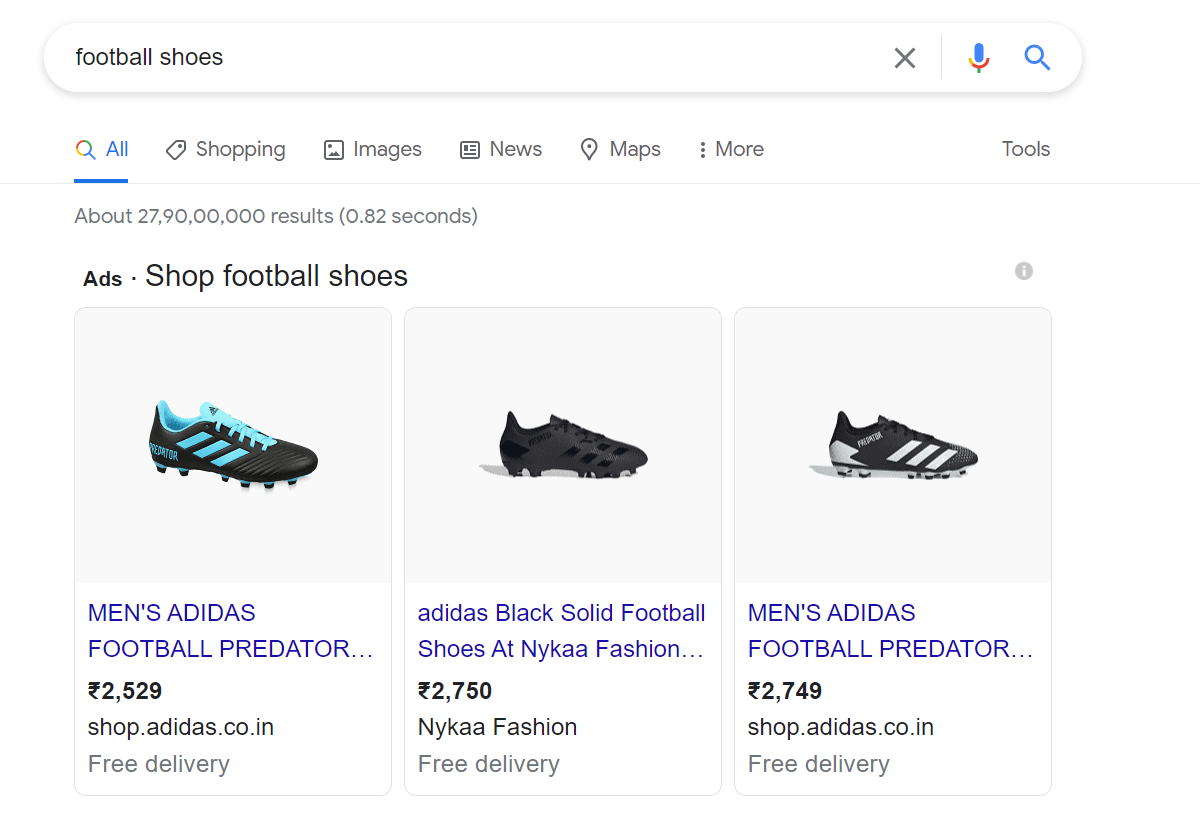Click shop.adidas.co.in under the ₹2,529 shoe
Screen dimensions: 1200x832
(x=181, y=727)
